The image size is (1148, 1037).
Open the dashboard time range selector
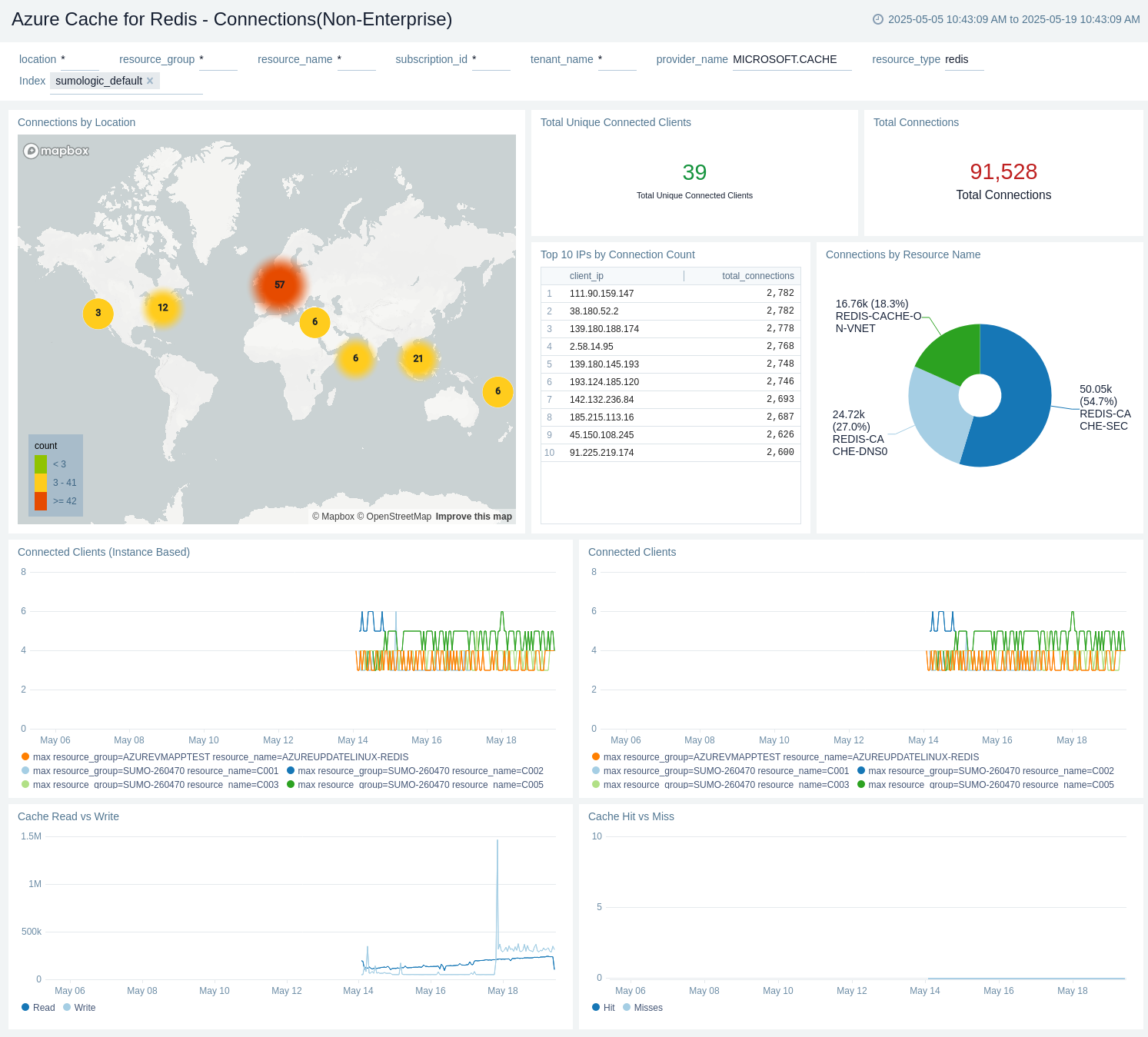(1007, 19)
